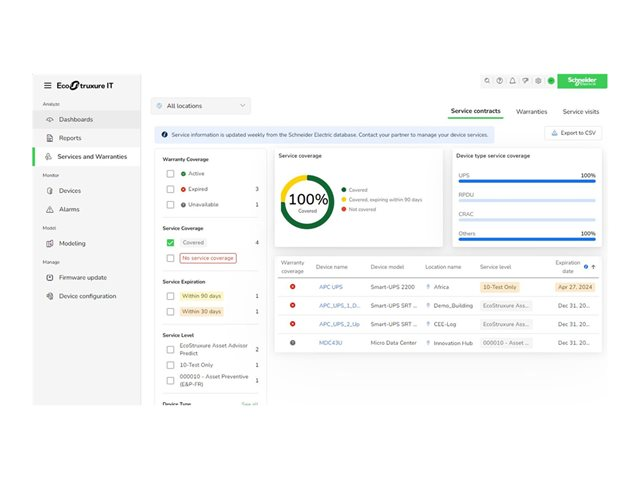
Task: Enable the Expired warranty checkbox
Action: (x=171, y=188)
